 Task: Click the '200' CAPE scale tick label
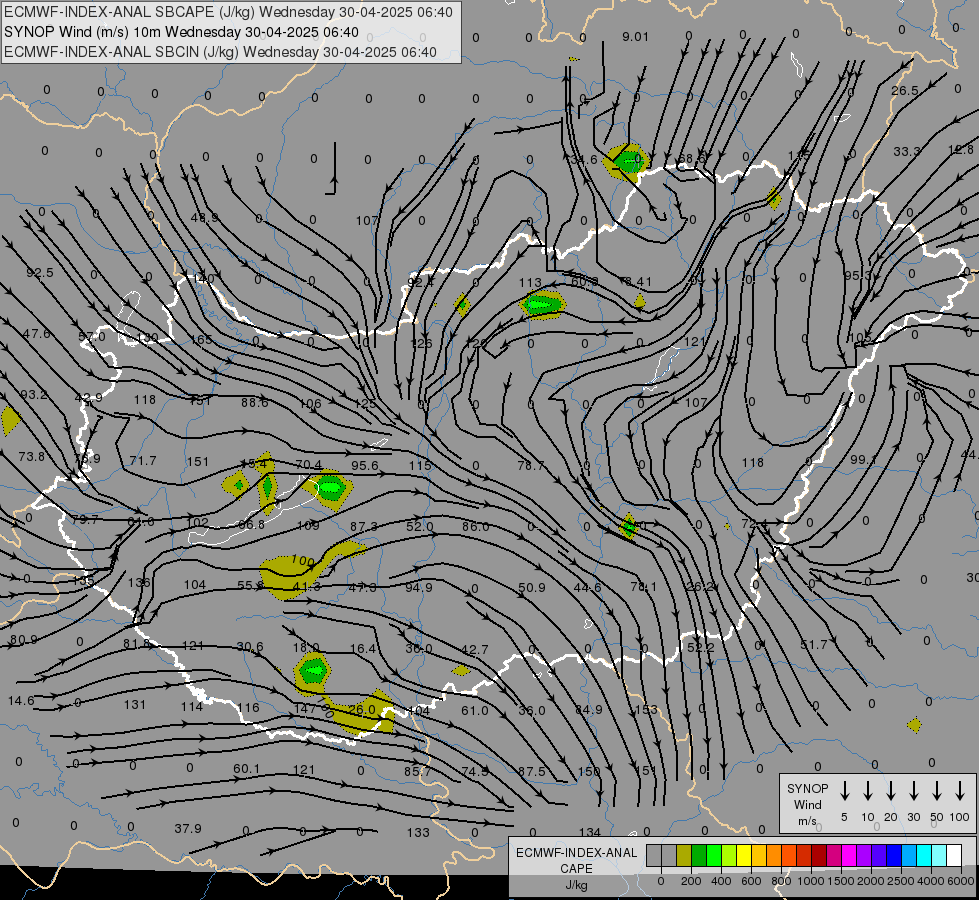(x=691, y=881)
